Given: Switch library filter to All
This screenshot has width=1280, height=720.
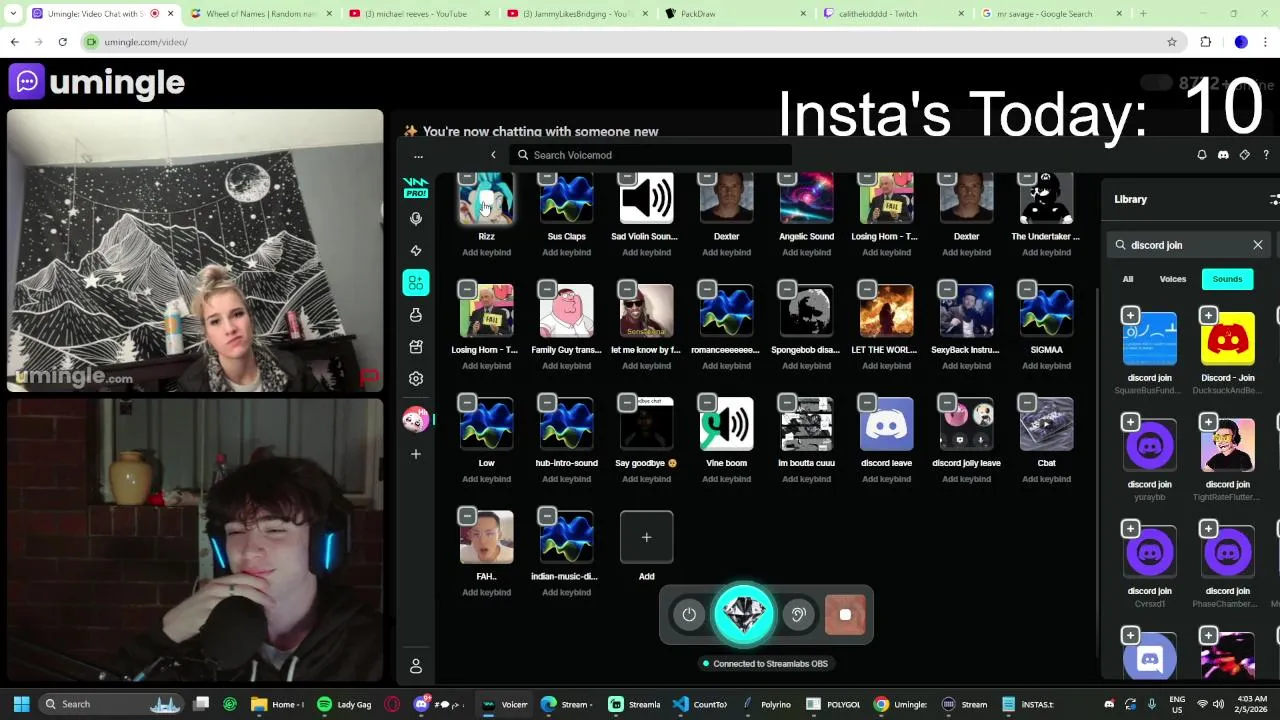Looking at the screenshot, I should coord(1128,279).
